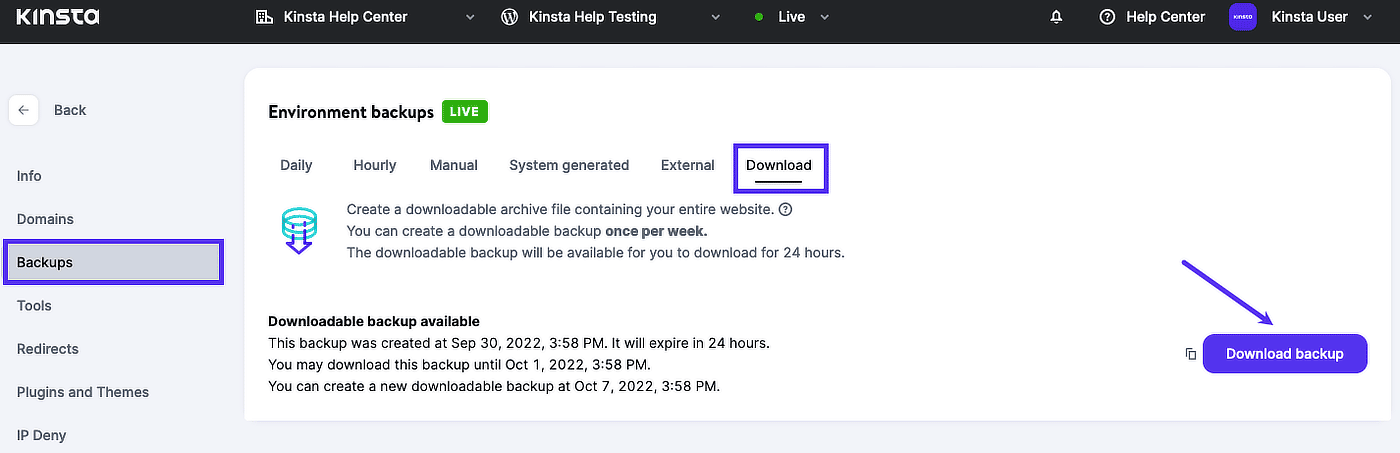
Task: Click the Kinsta User name text
Action: pos(1310,17)
